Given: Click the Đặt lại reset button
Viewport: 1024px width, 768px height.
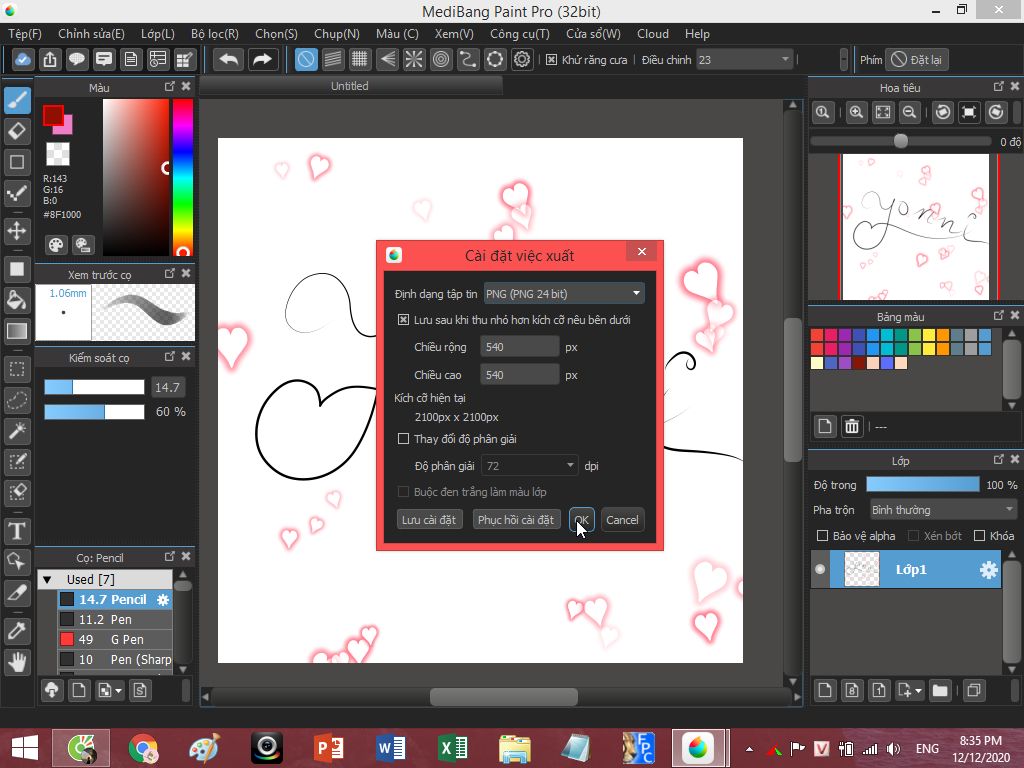Looking at the screenshot, I should [918, 59].
